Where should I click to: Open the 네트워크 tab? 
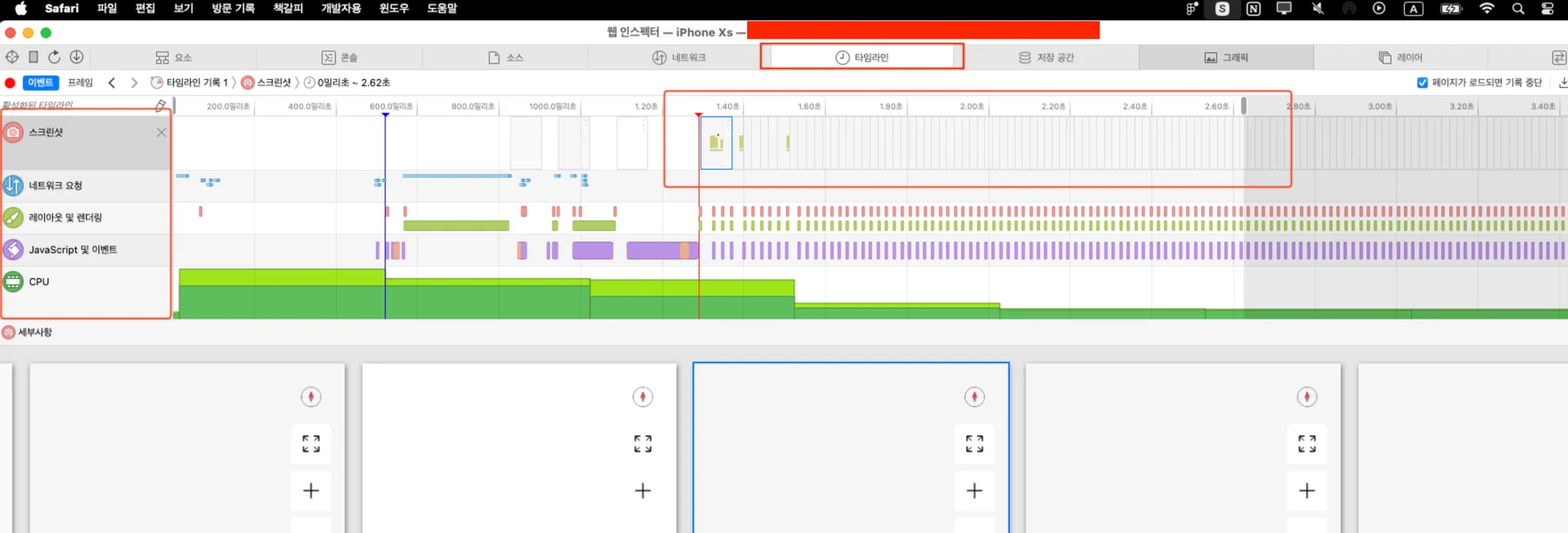[679, 57]
